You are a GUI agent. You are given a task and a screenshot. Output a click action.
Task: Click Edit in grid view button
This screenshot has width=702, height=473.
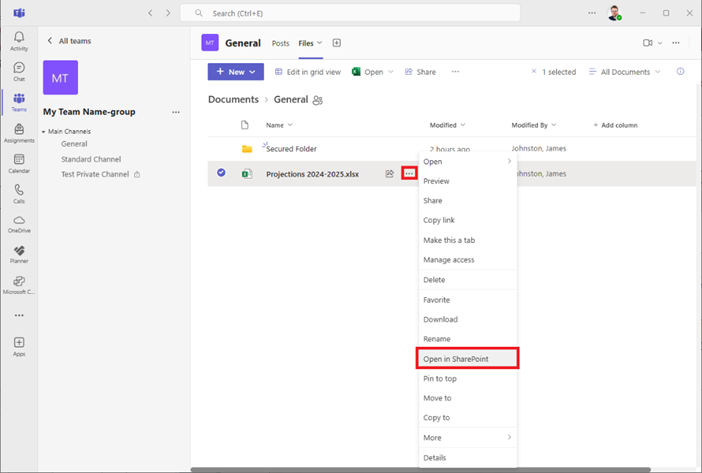tap(307, 72)
